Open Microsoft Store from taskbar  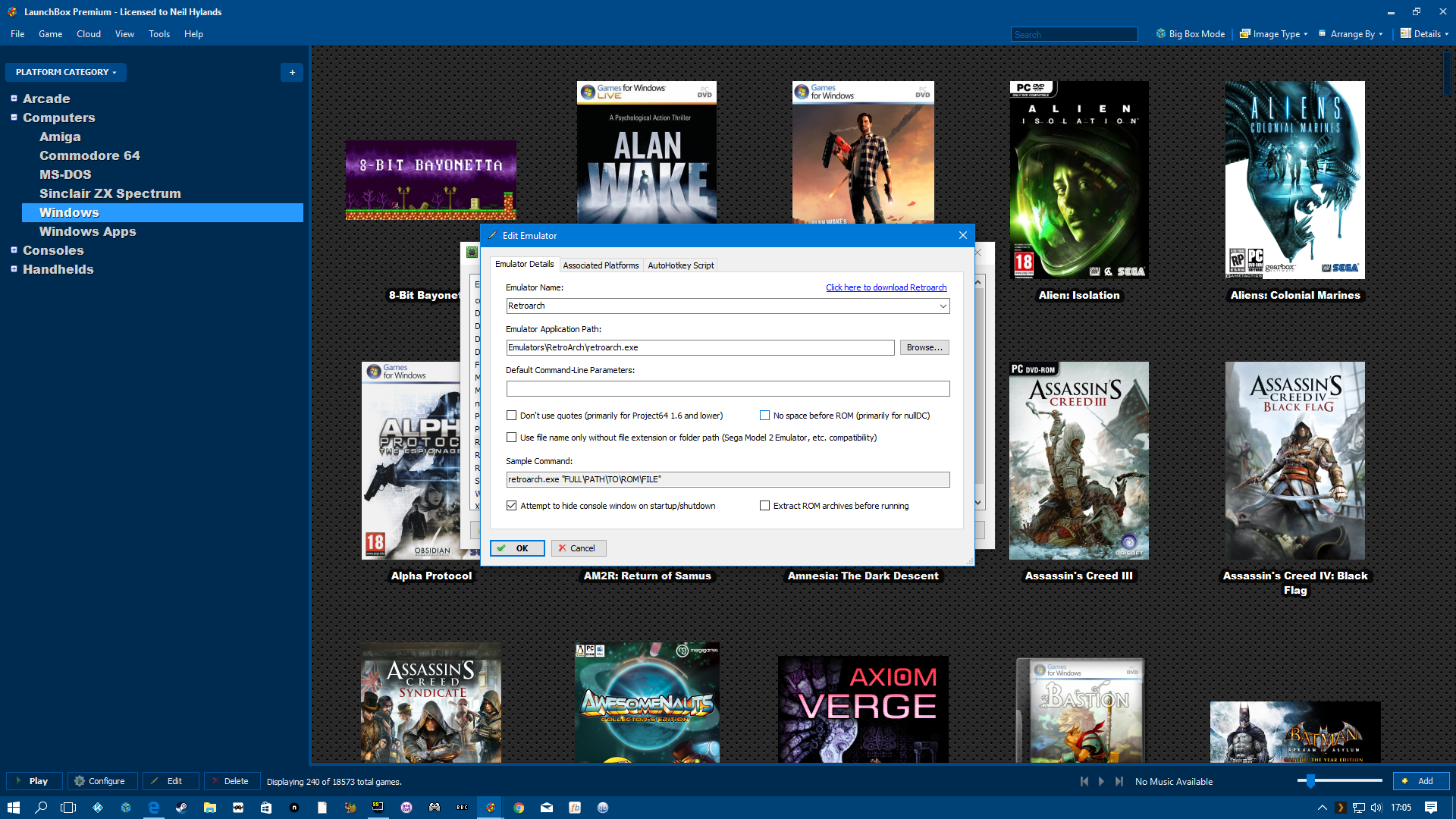(266, 808)
